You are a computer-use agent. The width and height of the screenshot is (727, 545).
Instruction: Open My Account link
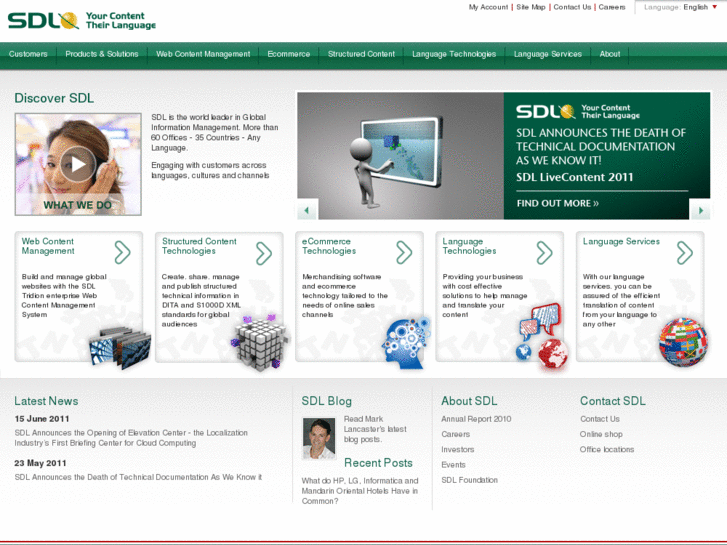[488, 7]
